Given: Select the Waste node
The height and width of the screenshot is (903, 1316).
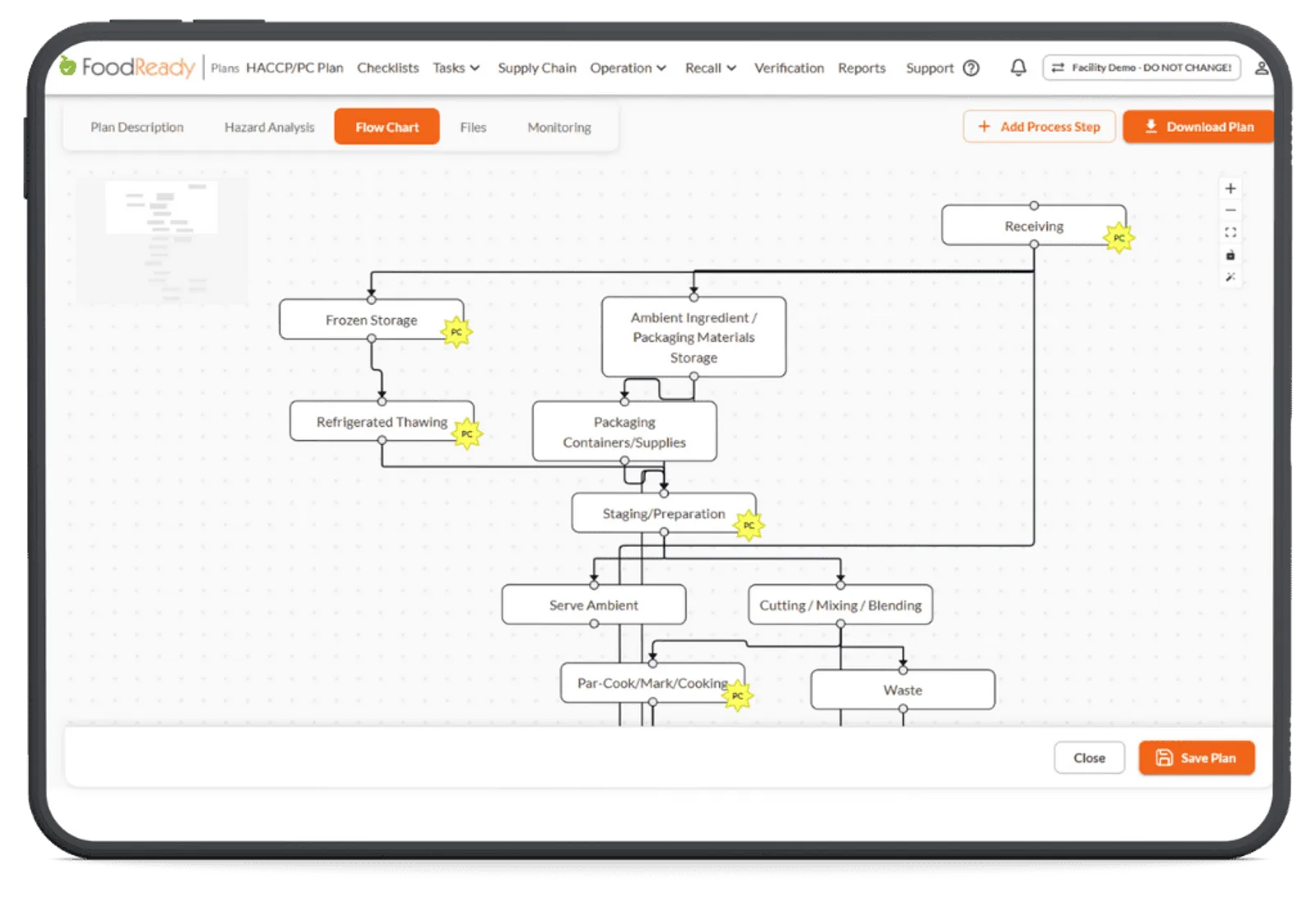Looking at the screenshot, I should 903,690.
